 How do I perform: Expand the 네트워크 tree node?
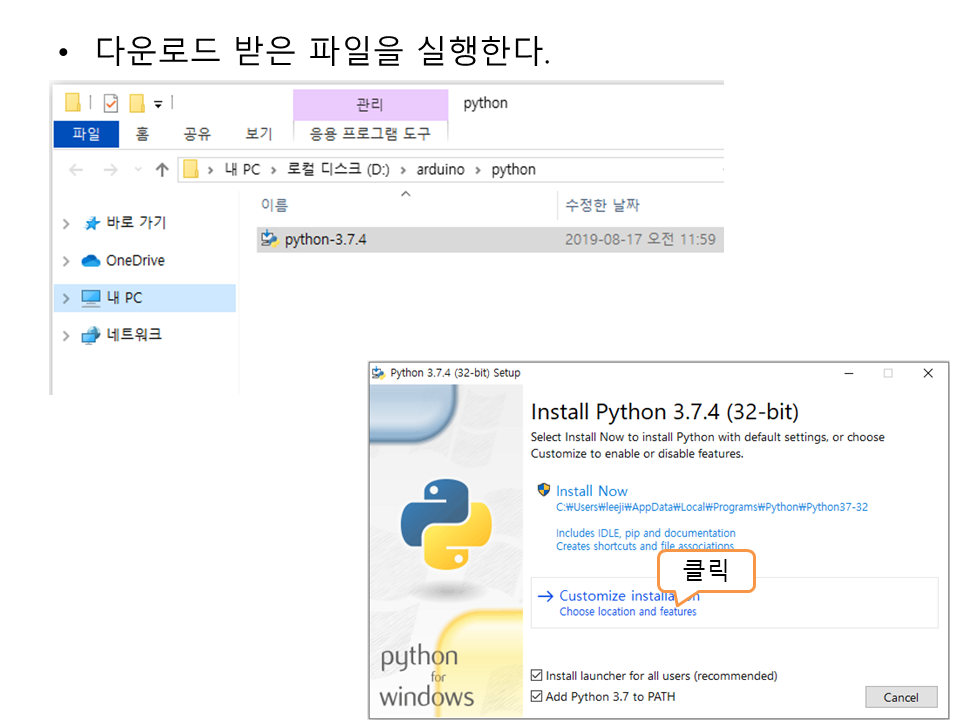[66, 336]
